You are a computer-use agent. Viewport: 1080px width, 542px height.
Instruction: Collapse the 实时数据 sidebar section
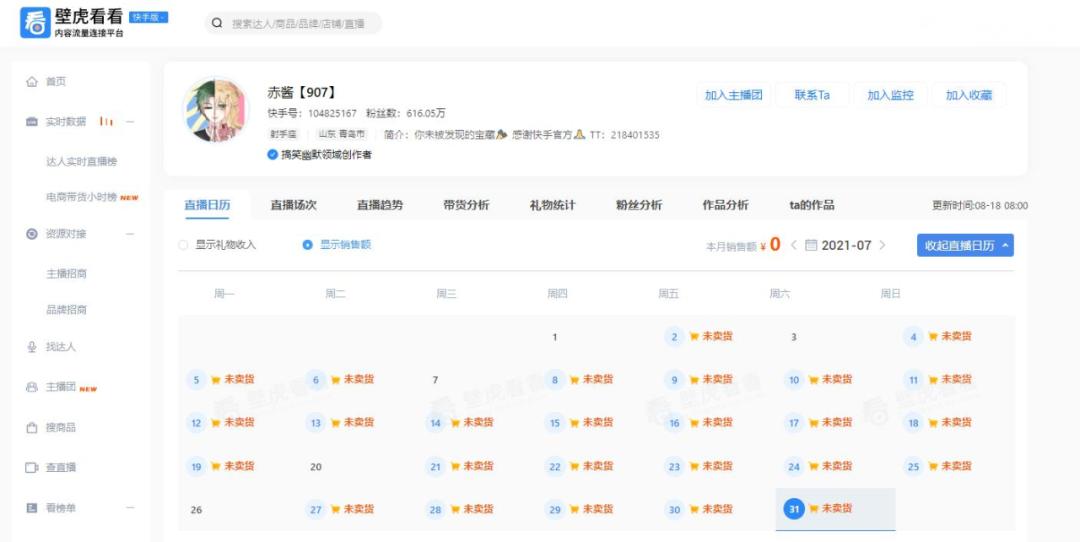pos(130,122)
